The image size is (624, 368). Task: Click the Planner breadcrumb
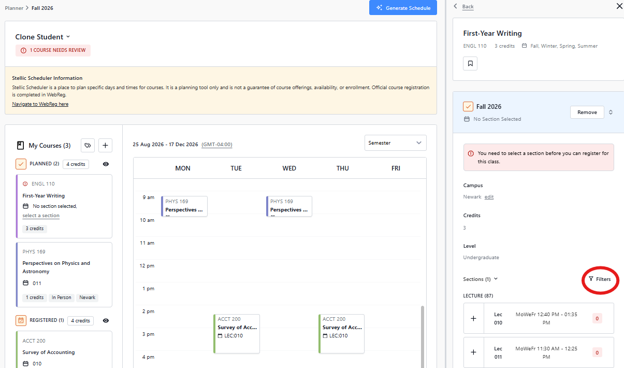[14, 8]
